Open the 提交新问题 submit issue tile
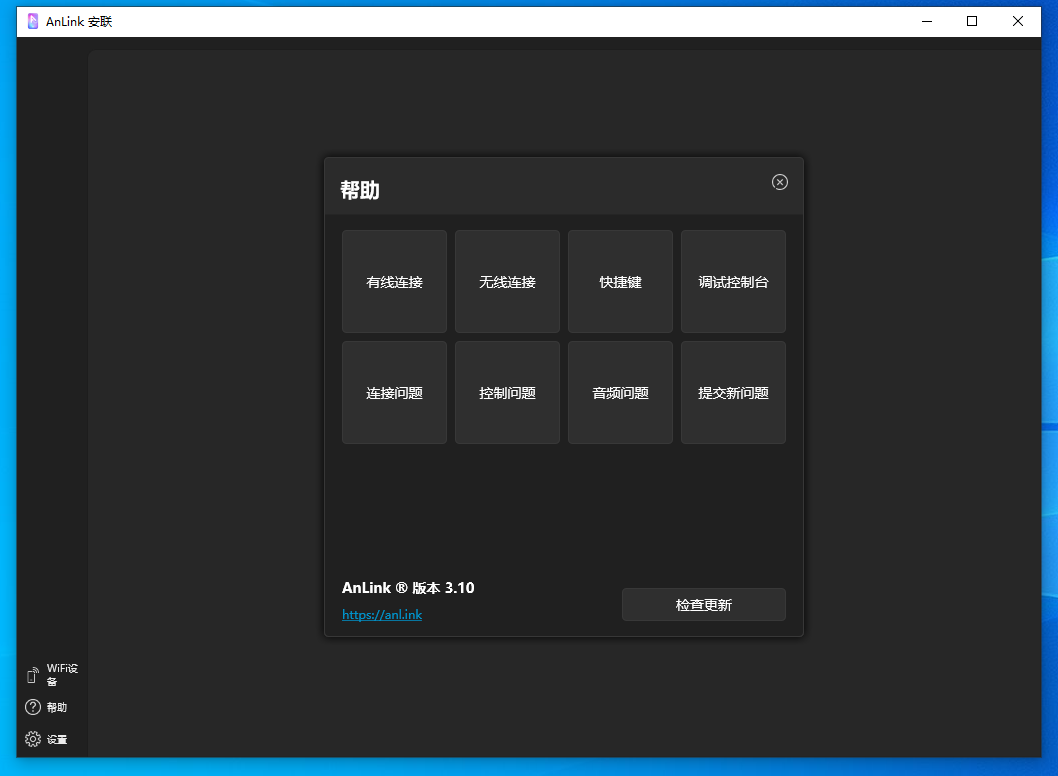 [x=733, y=392]
